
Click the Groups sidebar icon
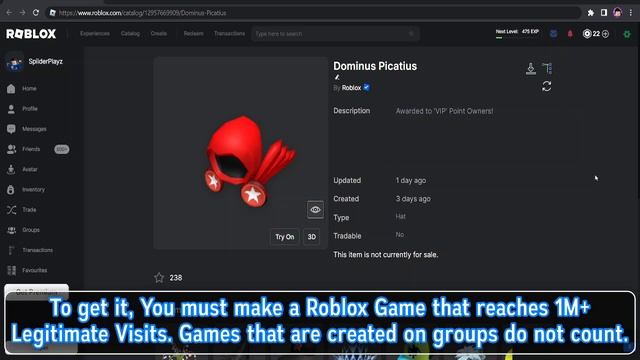[x=11, y=230]
